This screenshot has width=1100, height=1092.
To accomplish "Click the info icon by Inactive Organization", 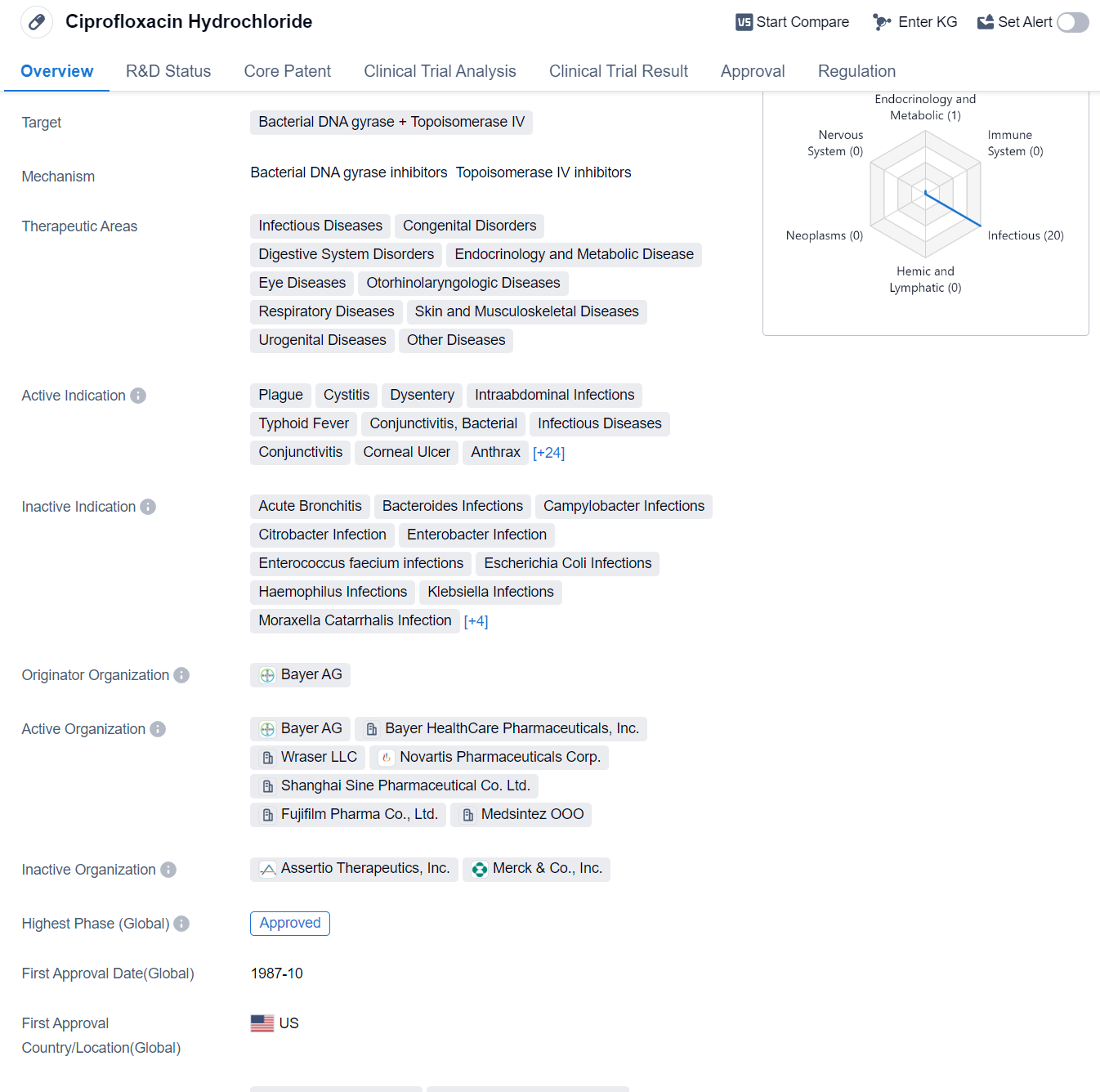I will coord(168,870).
